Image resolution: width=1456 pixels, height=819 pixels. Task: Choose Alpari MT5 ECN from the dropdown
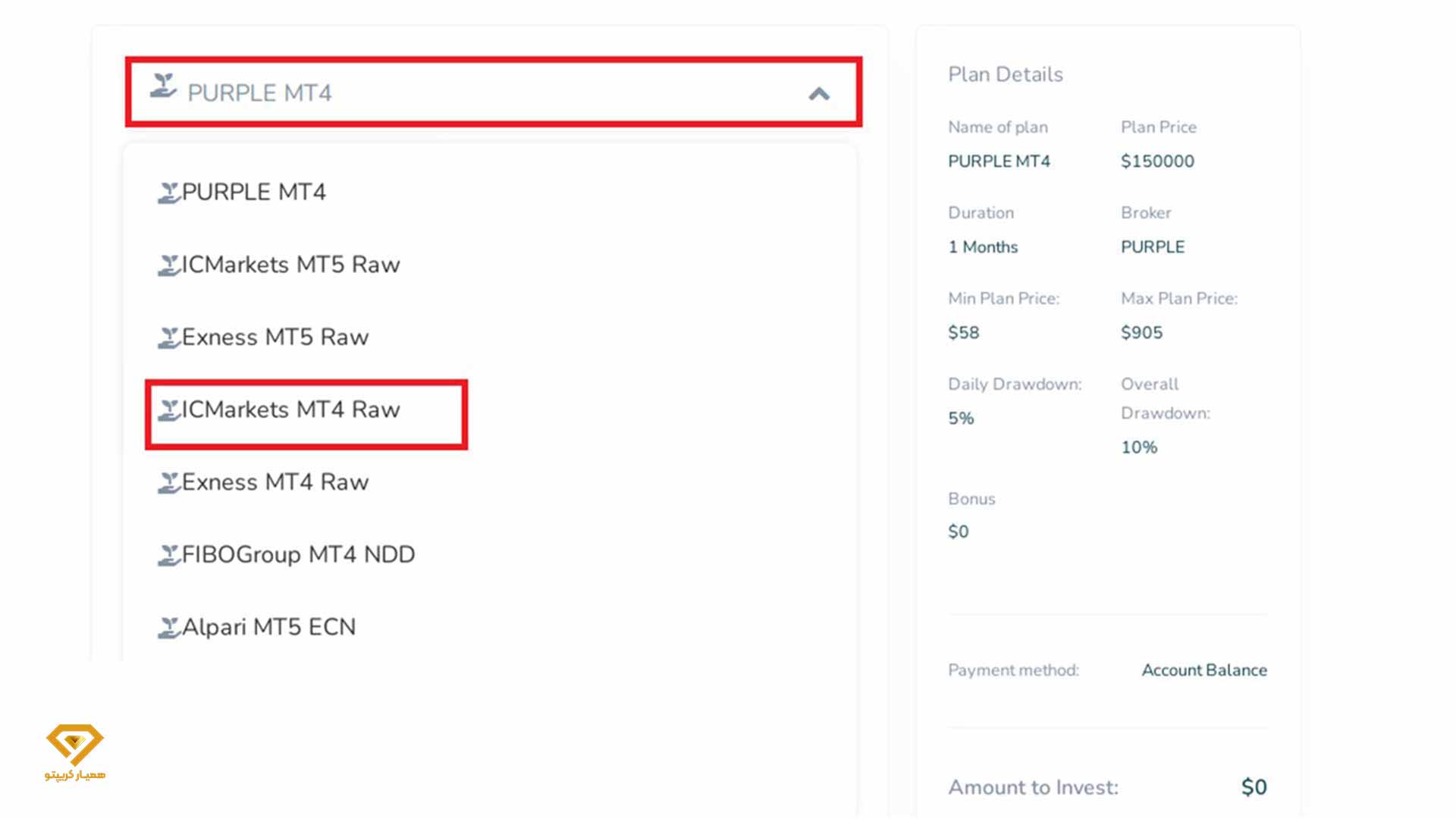click(268, 628)
